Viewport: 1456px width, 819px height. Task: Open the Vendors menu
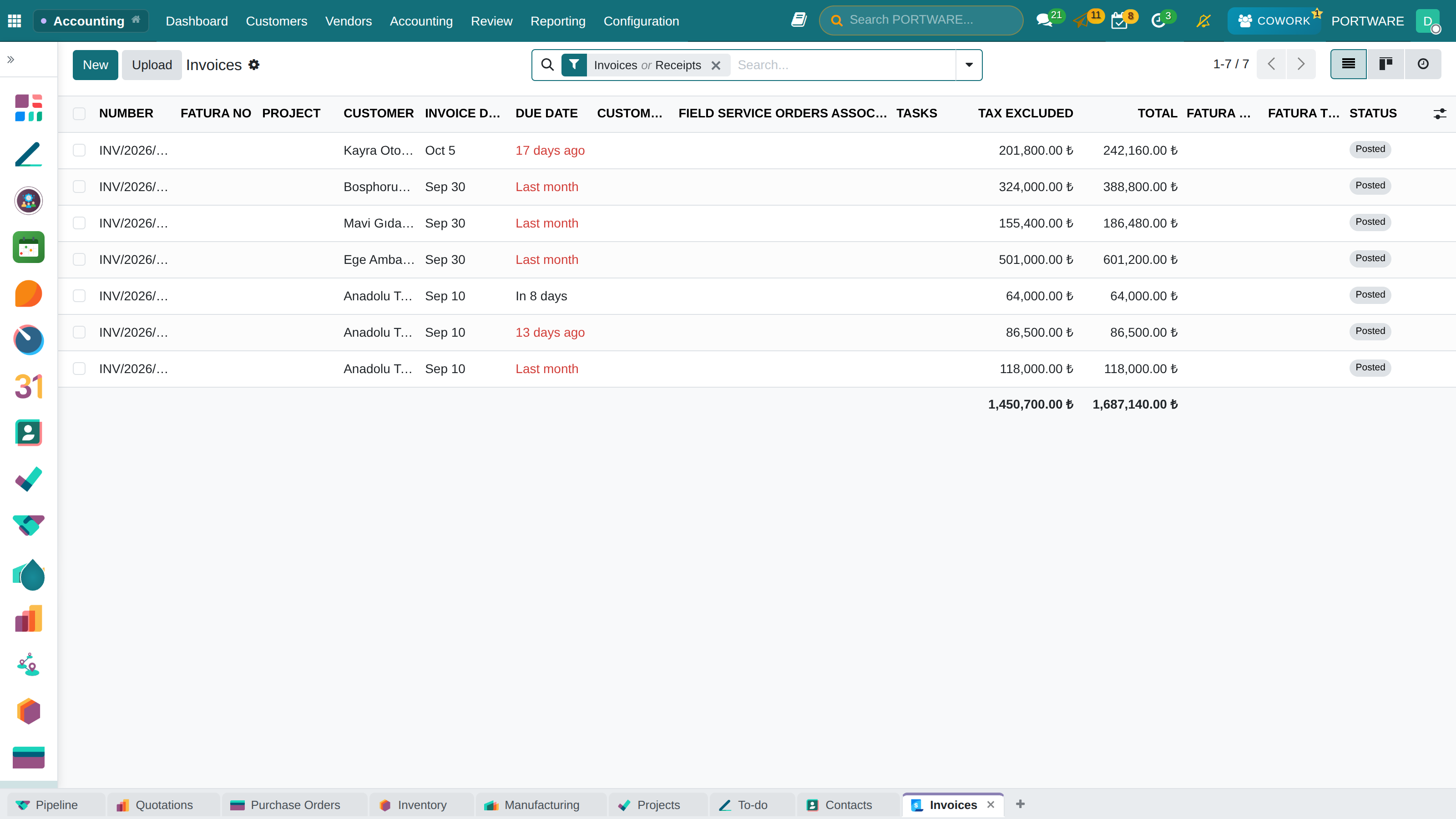click(x=348, y=21)
